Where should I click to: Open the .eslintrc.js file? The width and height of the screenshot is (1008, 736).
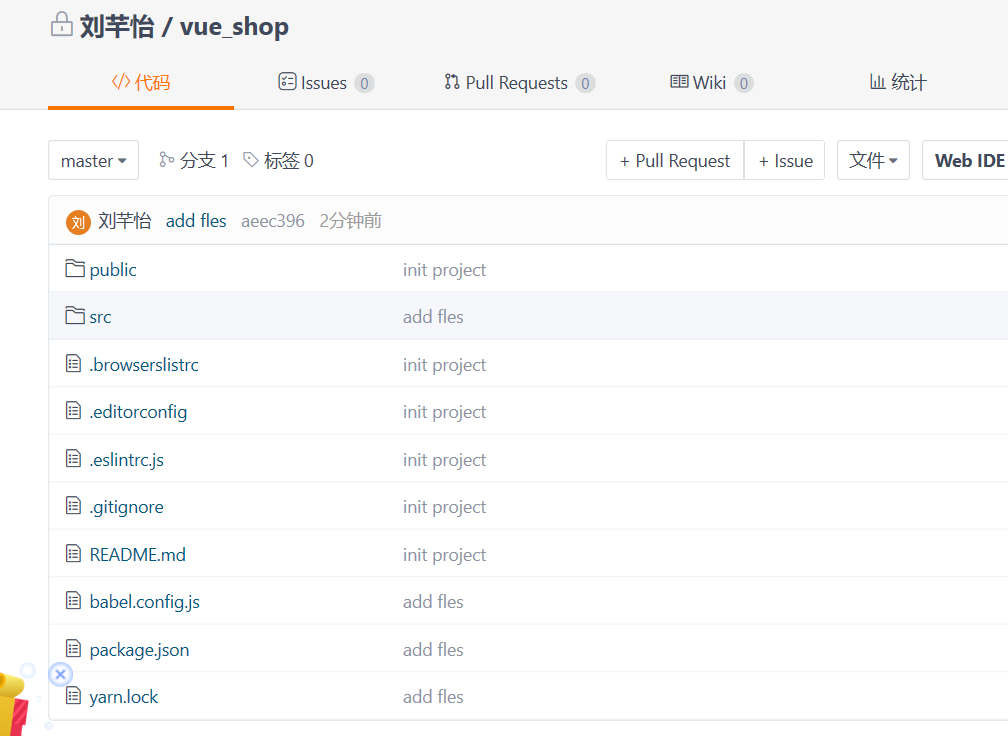127,460
